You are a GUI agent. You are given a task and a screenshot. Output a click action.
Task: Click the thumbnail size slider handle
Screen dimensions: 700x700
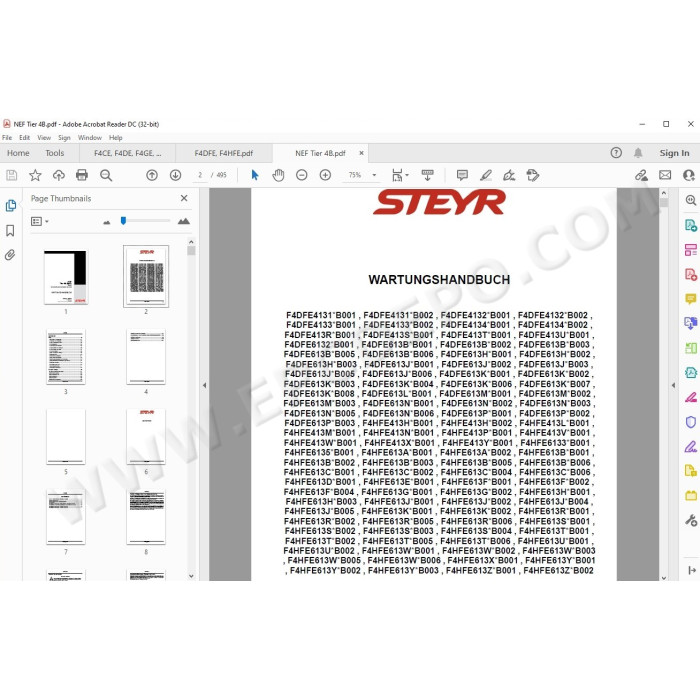(124, 221)
